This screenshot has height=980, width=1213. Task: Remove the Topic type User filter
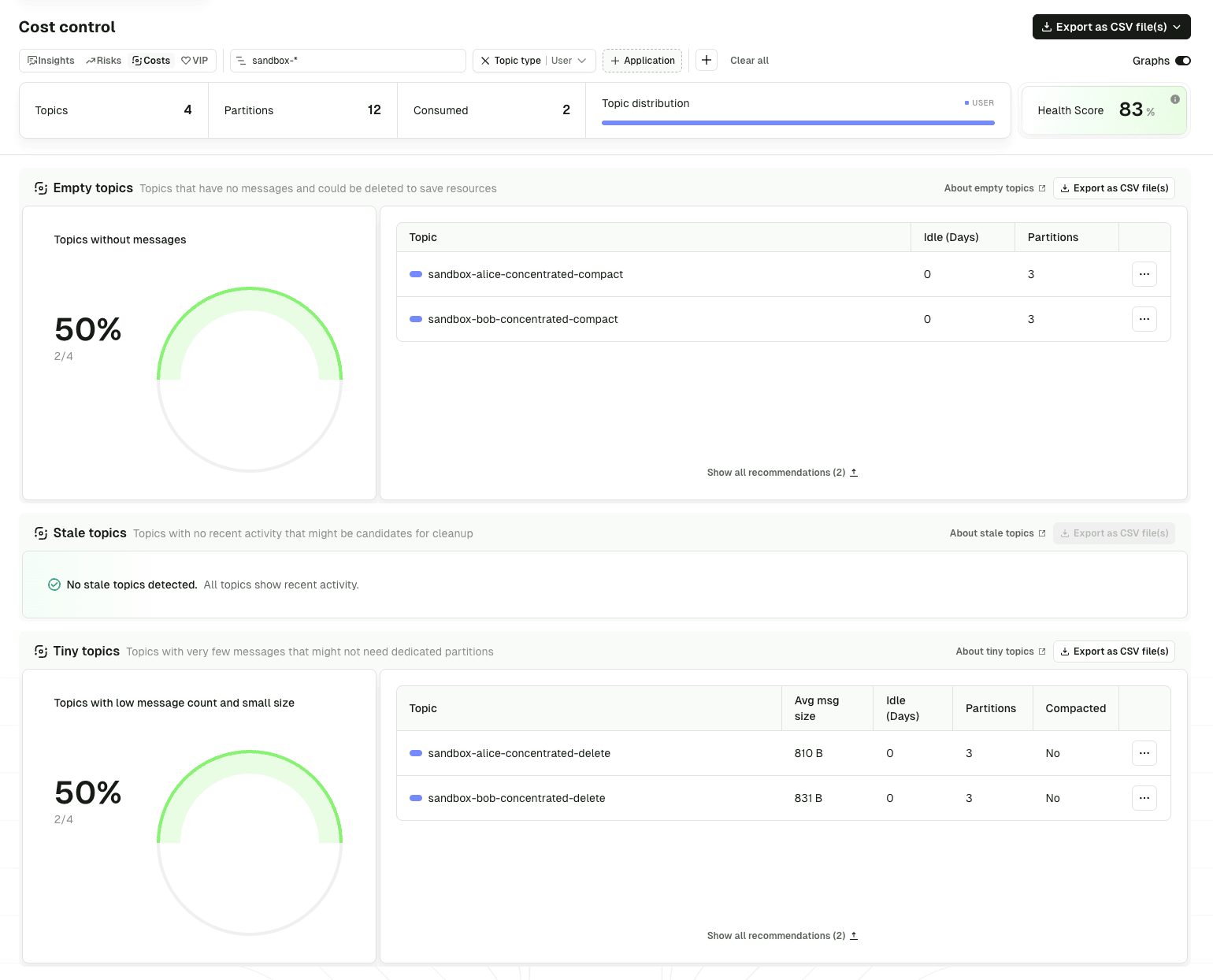pos(485,61)
